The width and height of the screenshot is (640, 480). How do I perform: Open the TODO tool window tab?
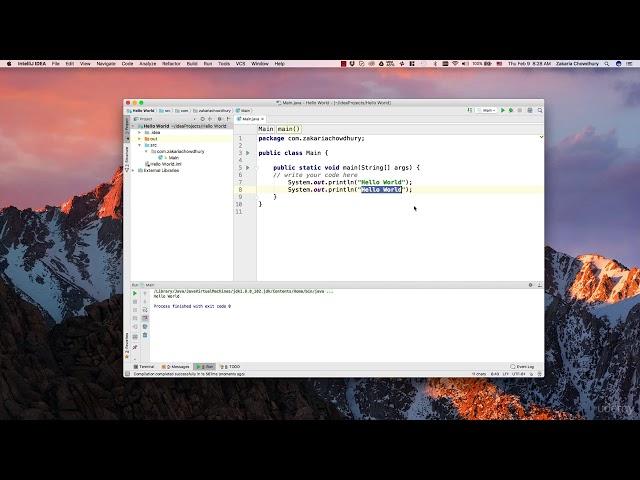(x=230, y=367)
